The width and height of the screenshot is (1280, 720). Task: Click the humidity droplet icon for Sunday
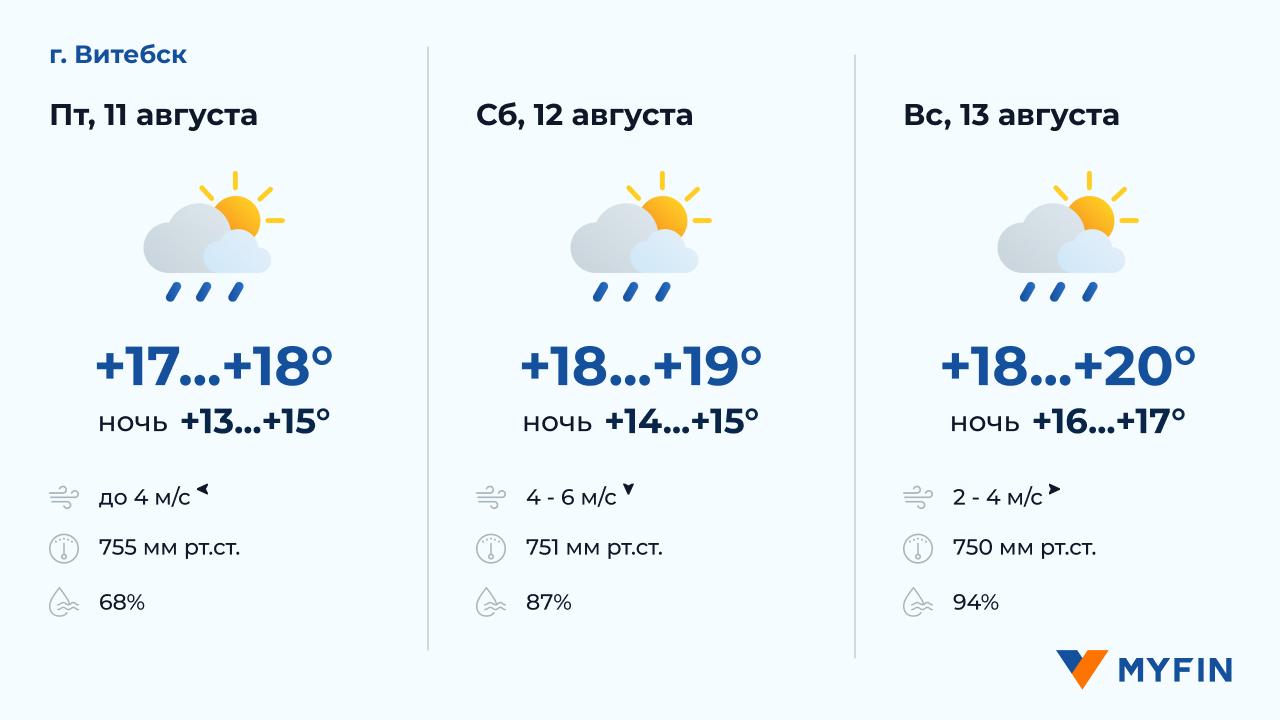pos(918,603)
